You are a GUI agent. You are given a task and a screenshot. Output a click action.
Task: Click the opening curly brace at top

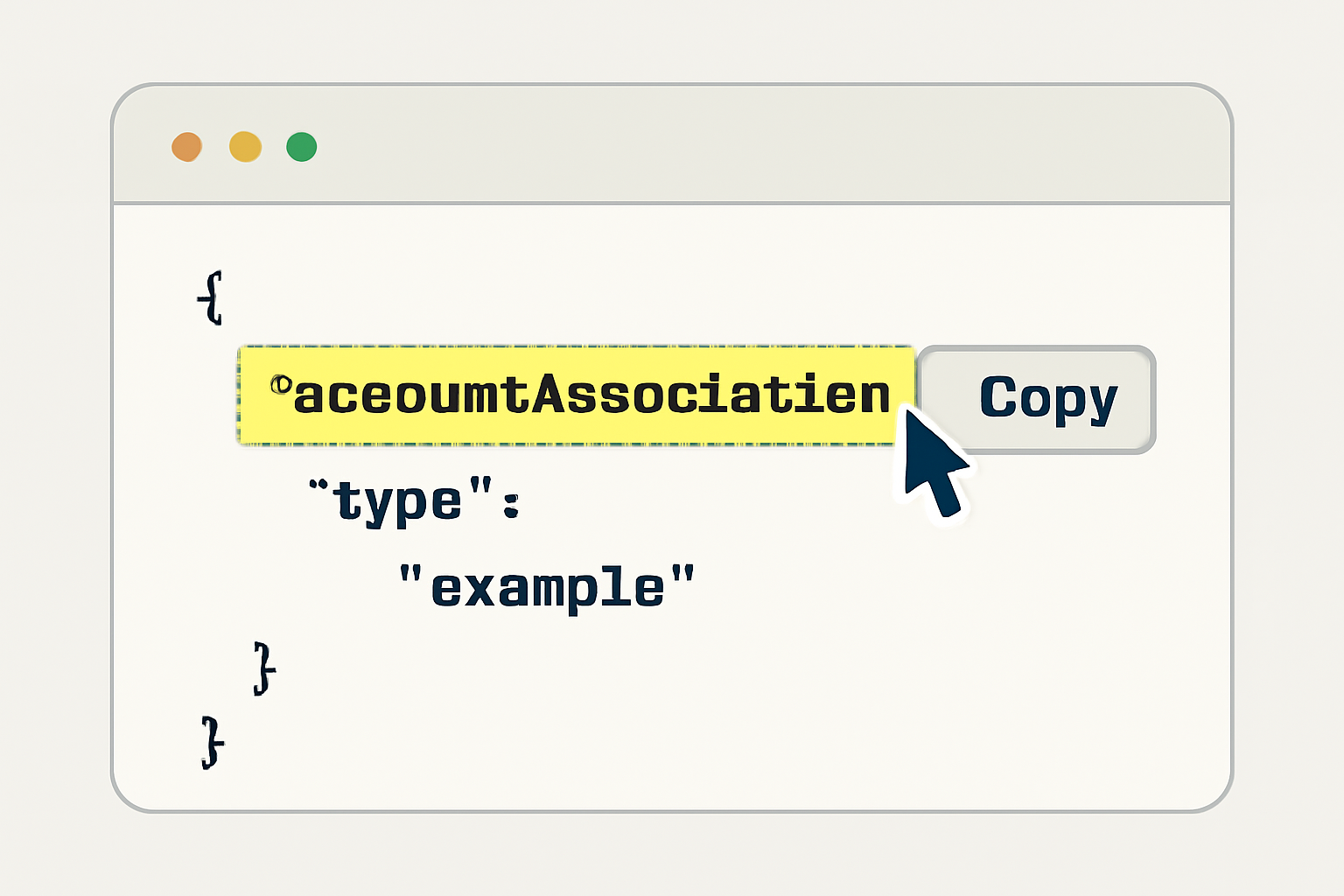click(x=213, y=299)
